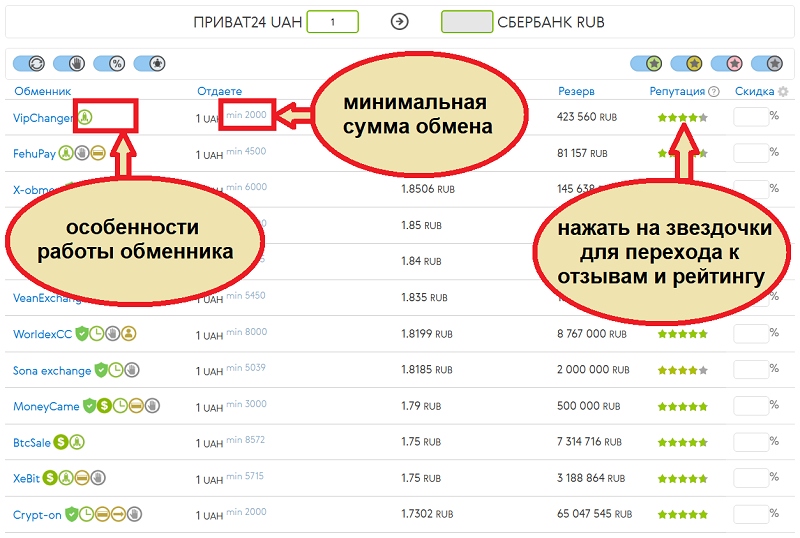Image resolution: width=800 pixels, height=538 pixels.
Task: Click the gray hand icon next to Crypt-on
Action: click(135, 514)
